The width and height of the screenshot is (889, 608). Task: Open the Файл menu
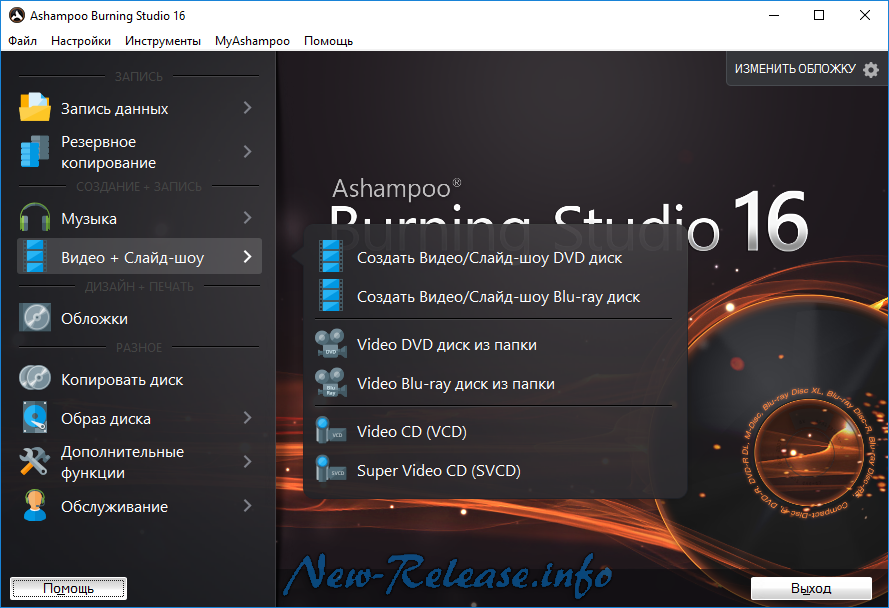[22, 41]
